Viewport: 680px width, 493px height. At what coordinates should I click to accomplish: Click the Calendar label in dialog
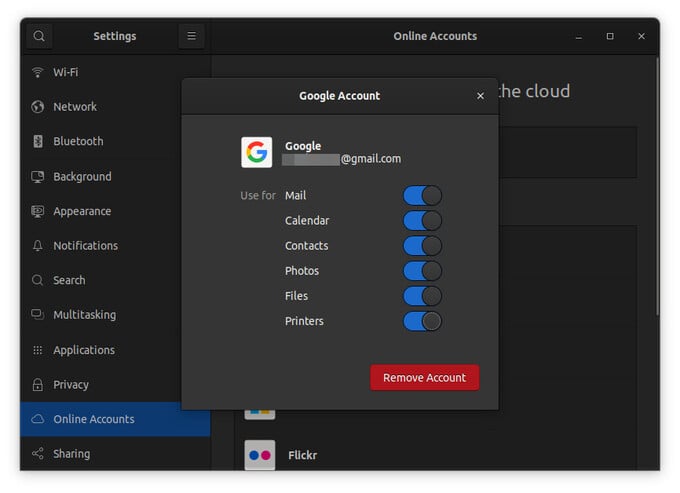coord(307,221)
